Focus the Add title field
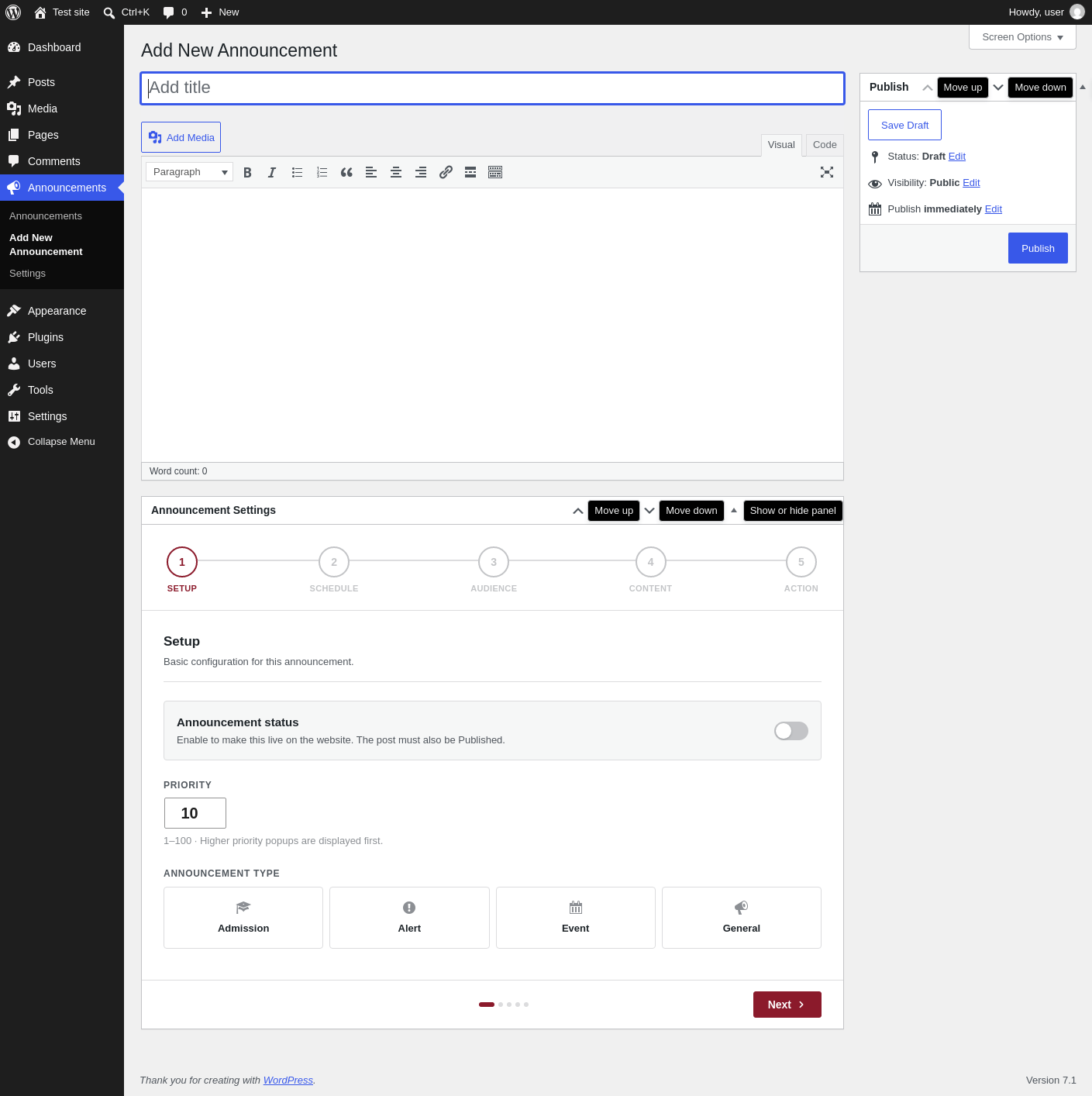1092x1096 pixels. tap(492, 88)
